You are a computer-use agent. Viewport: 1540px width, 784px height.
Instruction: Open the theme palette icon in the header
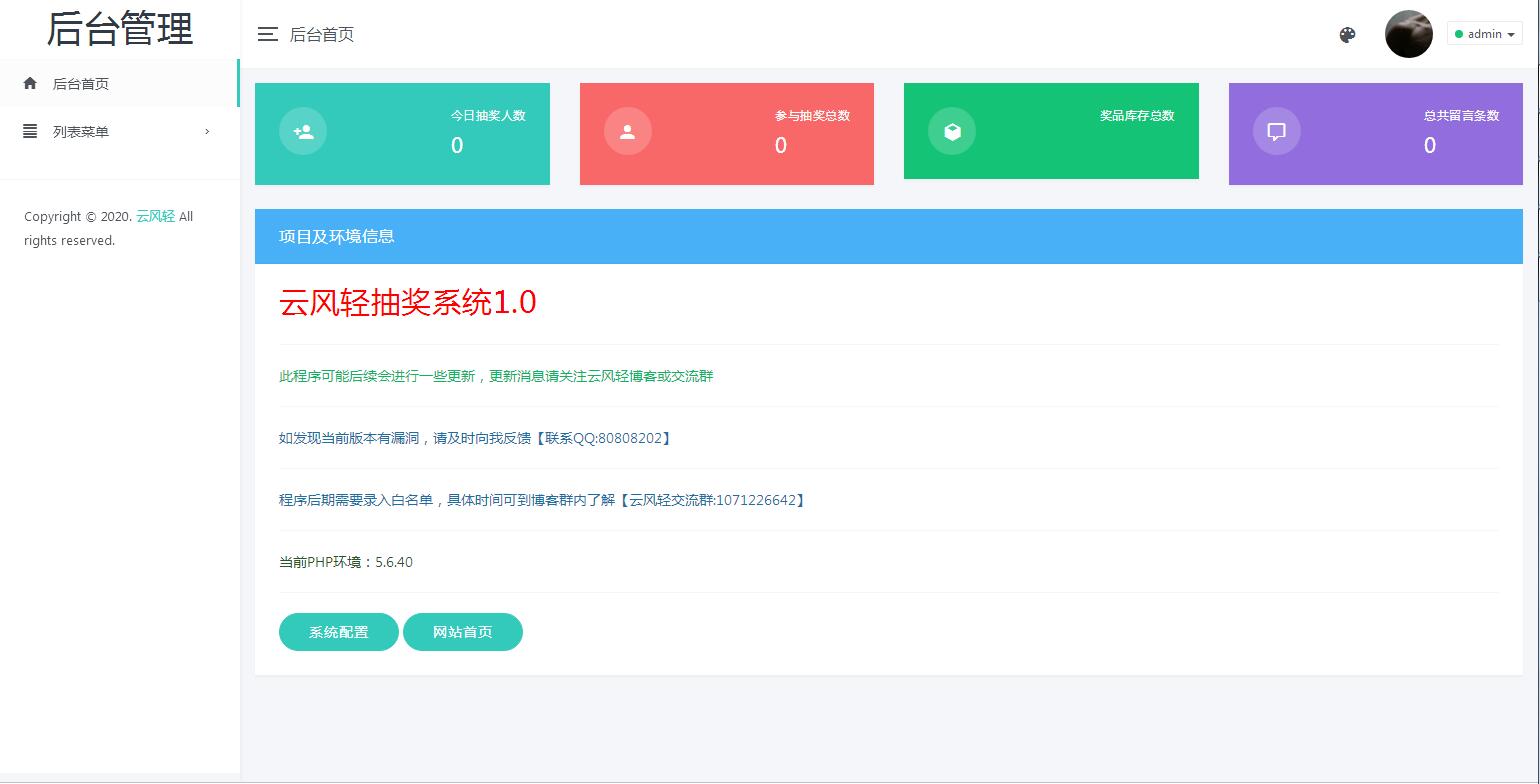coord(1347,34)
